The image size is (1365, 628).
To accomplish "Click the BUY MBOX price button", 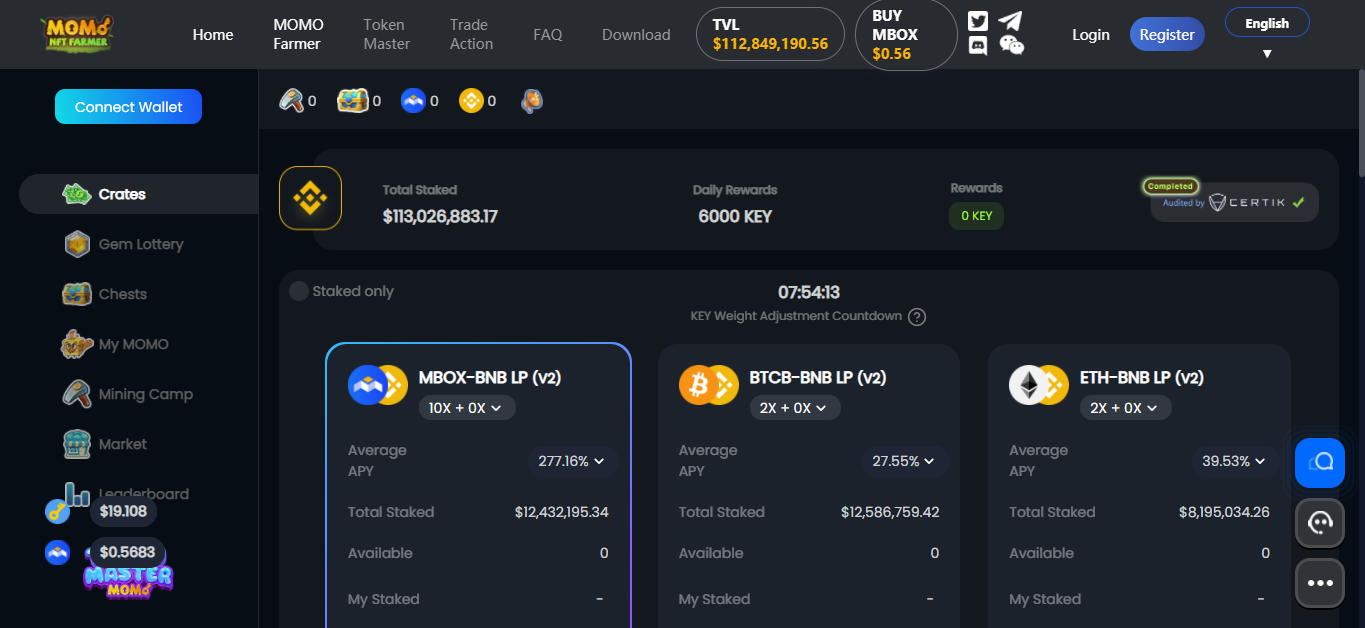I will (907, 34).
